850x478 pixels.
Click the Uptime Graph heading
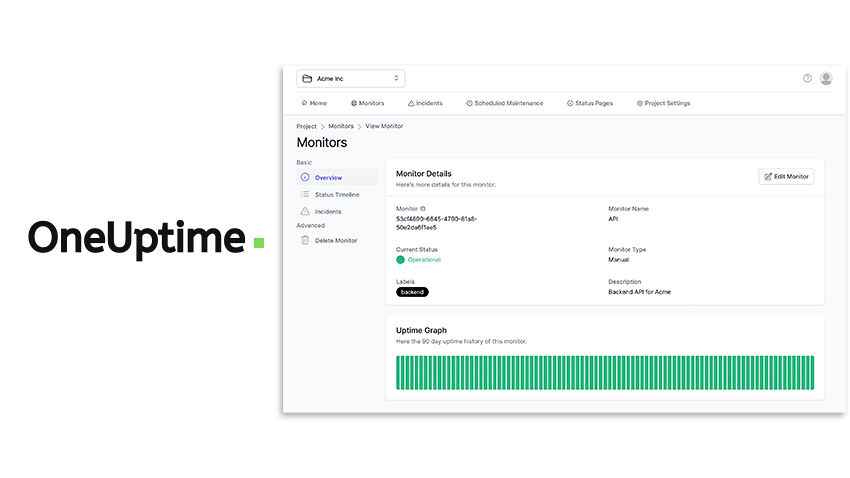[421, 330]
